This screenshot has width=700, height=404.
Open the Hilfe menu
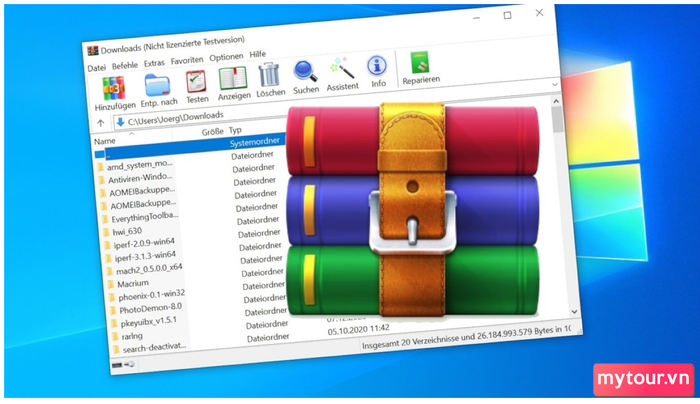tap(258, 54)
